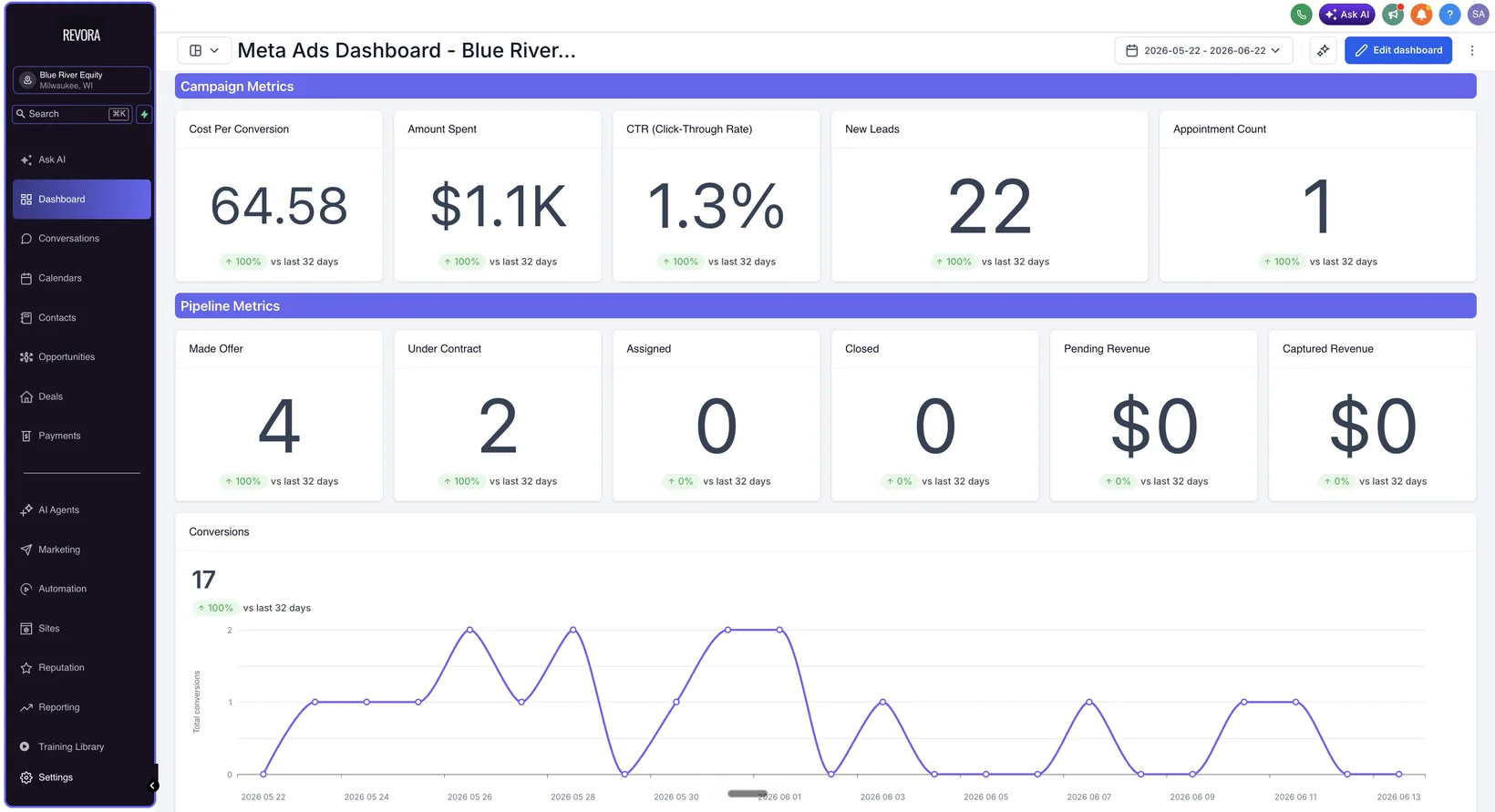Open the megaphone announcements icon
1495x812 pixels.
(x=1393, y=15)
